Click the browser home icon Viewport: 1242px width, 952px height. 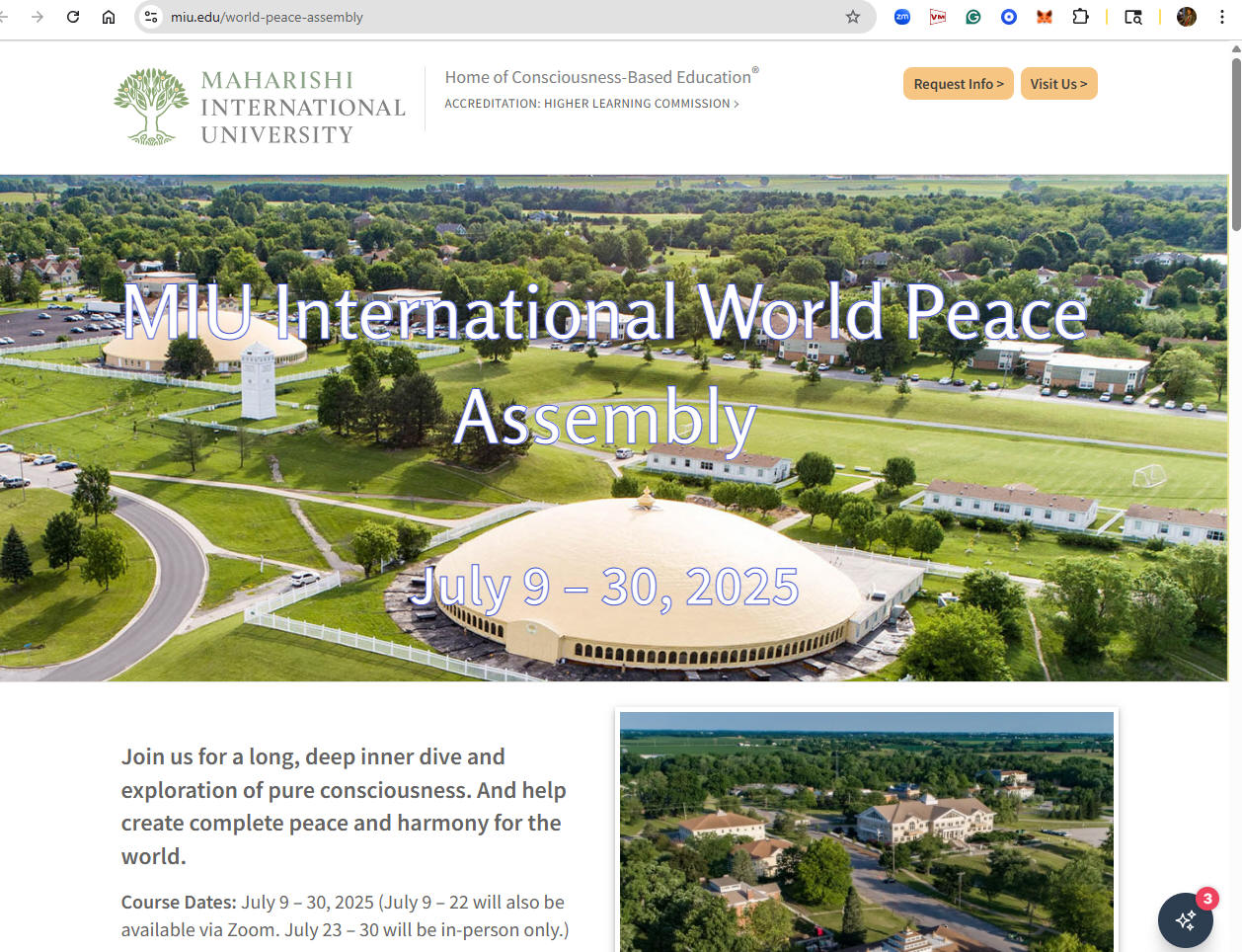click(x=109, y=17)
